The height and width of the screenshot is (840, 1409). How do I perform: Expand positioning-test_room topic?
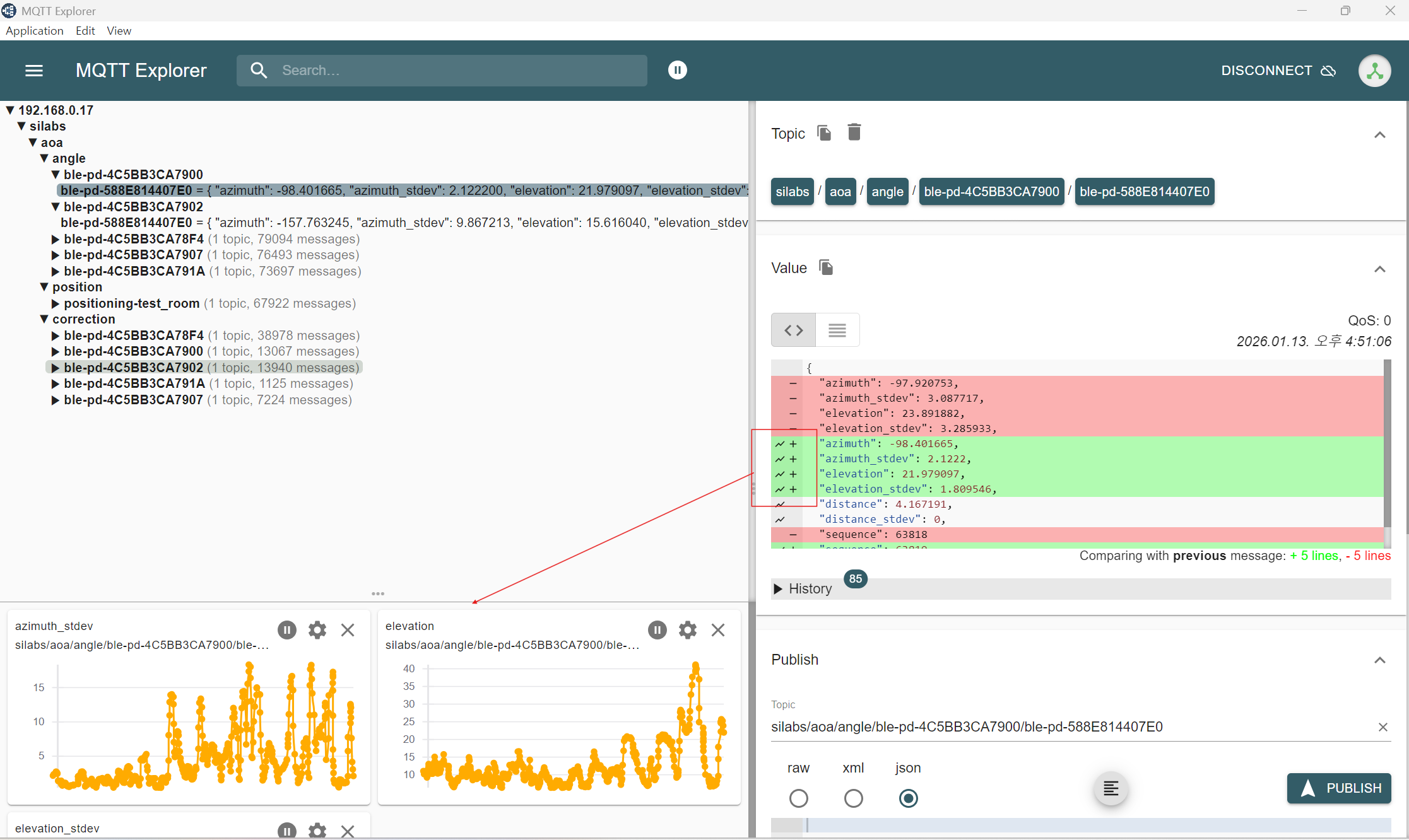pyautogui.click(x=56, y=303)
